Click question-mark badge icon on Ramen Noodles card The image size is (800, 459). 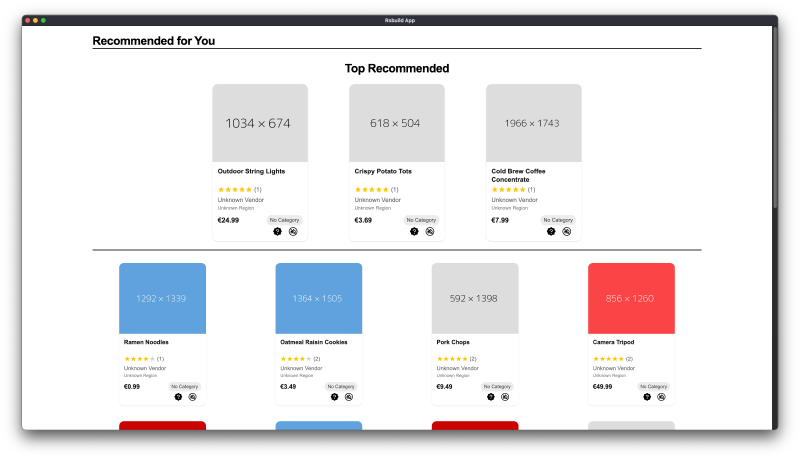[178, 397]
